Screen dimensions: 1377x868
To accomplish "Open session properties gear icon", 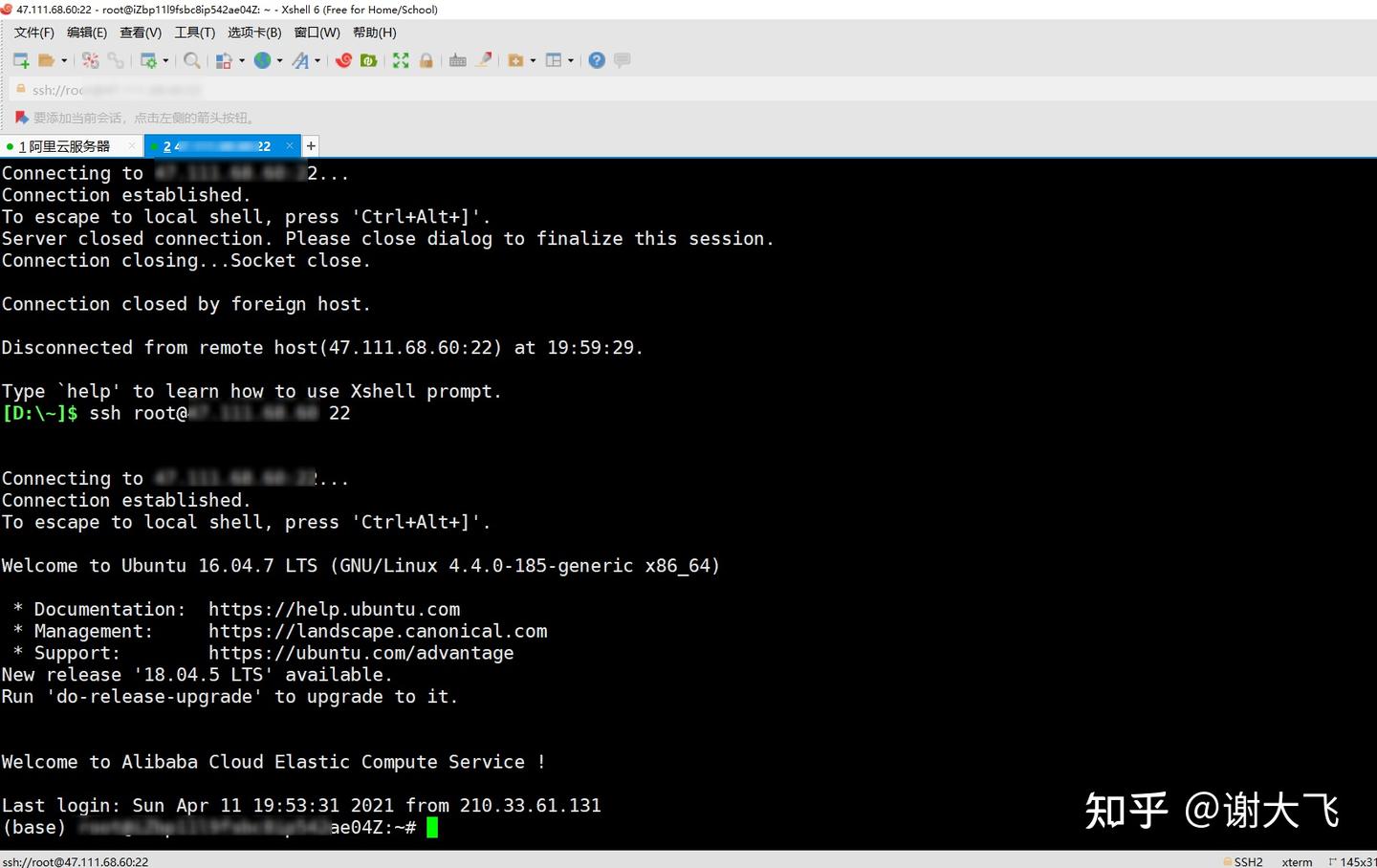I will (x=150, y=59).
